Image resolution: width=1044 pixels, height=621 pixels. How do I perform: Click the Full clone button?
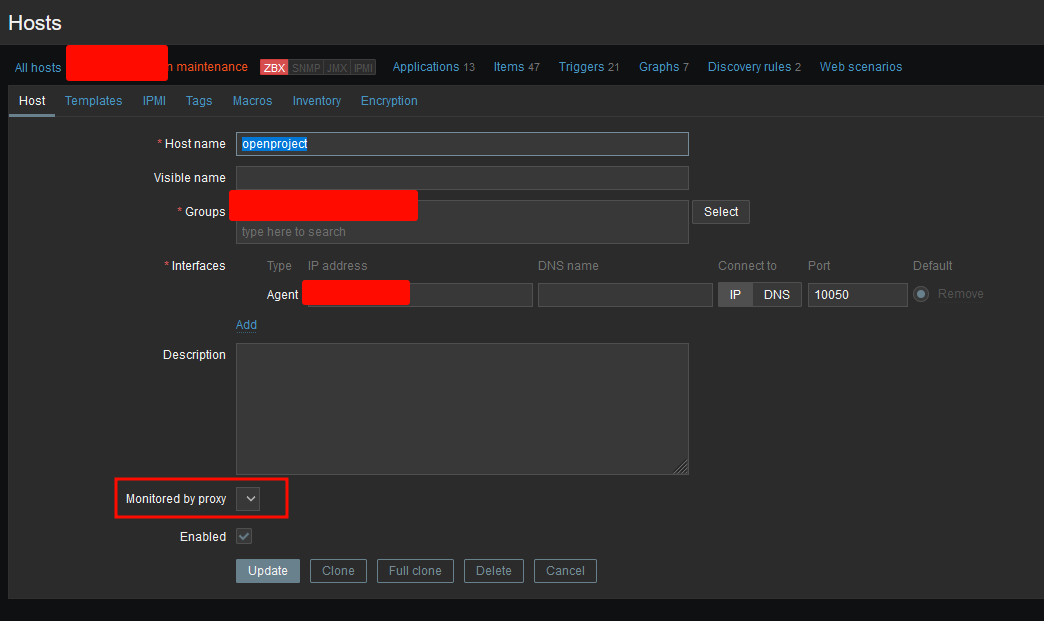click(415, 571)
